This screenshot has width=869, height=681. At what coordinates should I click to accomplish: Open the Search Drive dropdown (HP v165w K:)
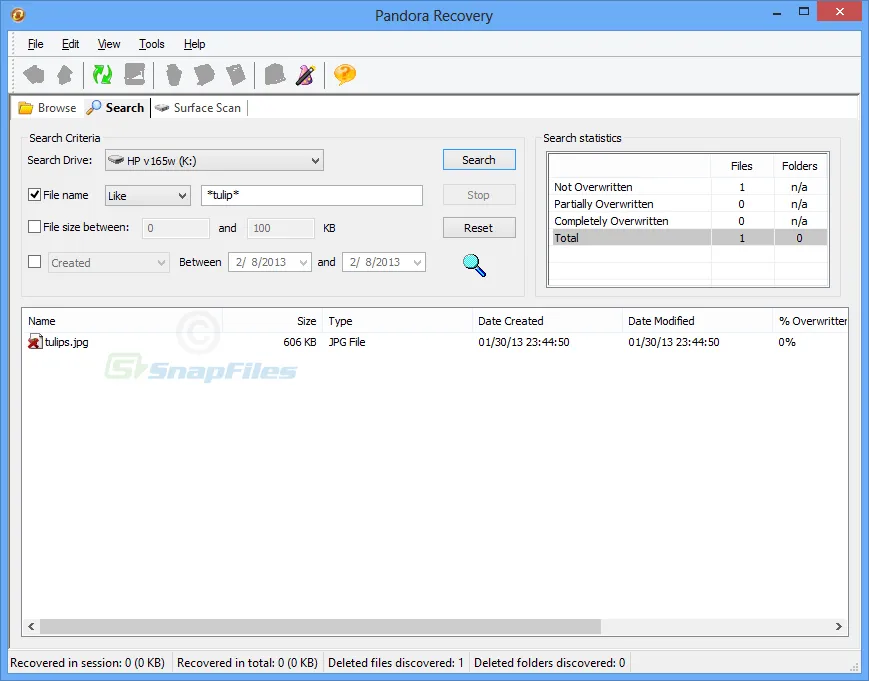tap(214, 161)
